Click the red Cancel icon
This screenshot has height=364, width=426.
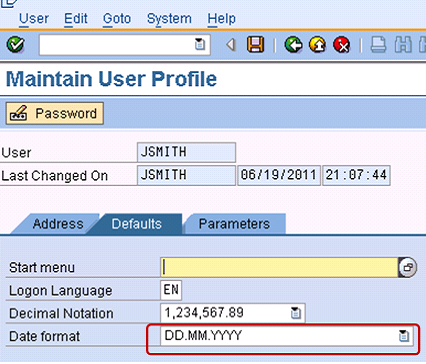pos(342,44)
